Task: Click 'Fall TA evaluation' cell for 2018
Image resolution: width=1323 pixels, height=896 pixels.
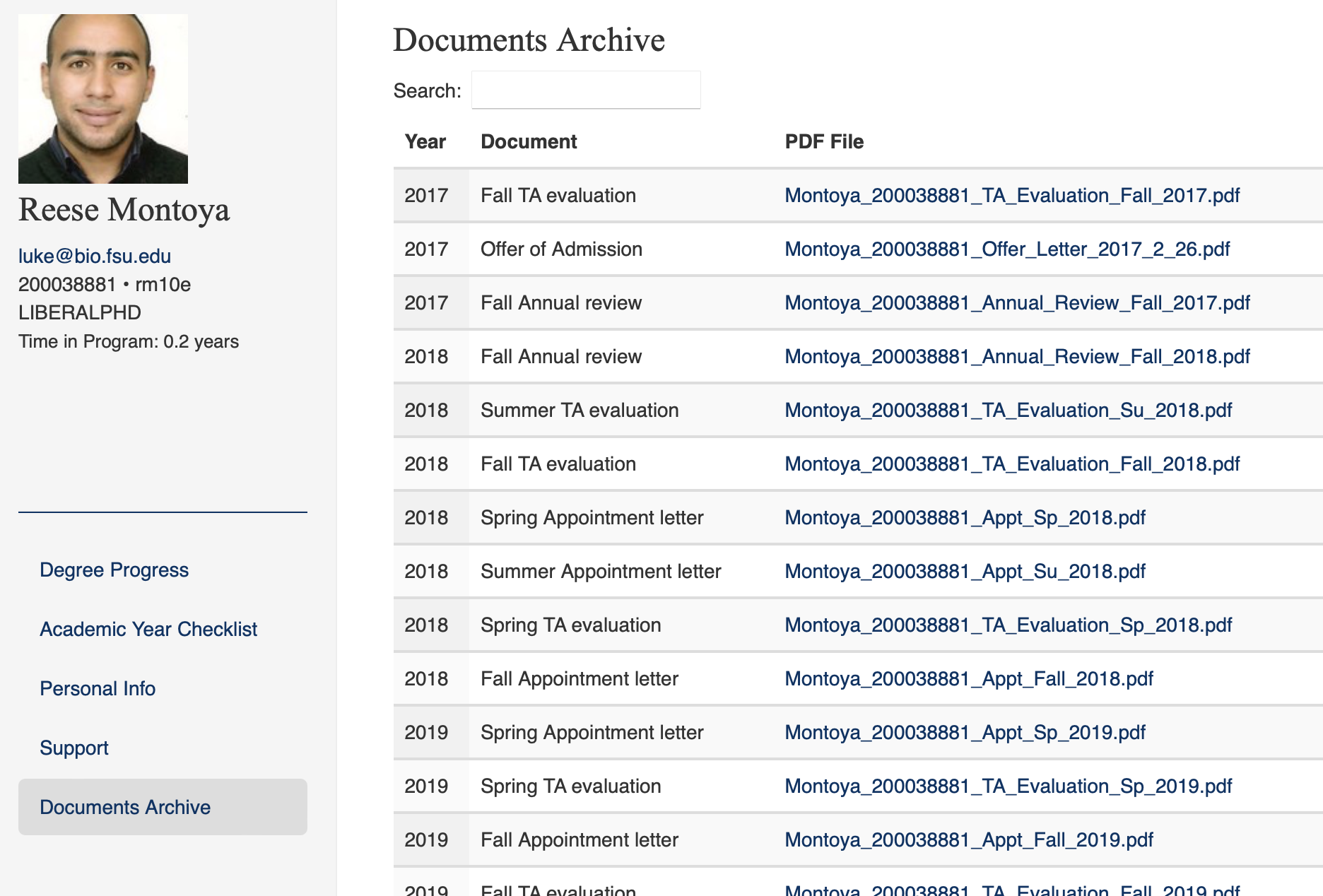Action: [x=558, y=464]
